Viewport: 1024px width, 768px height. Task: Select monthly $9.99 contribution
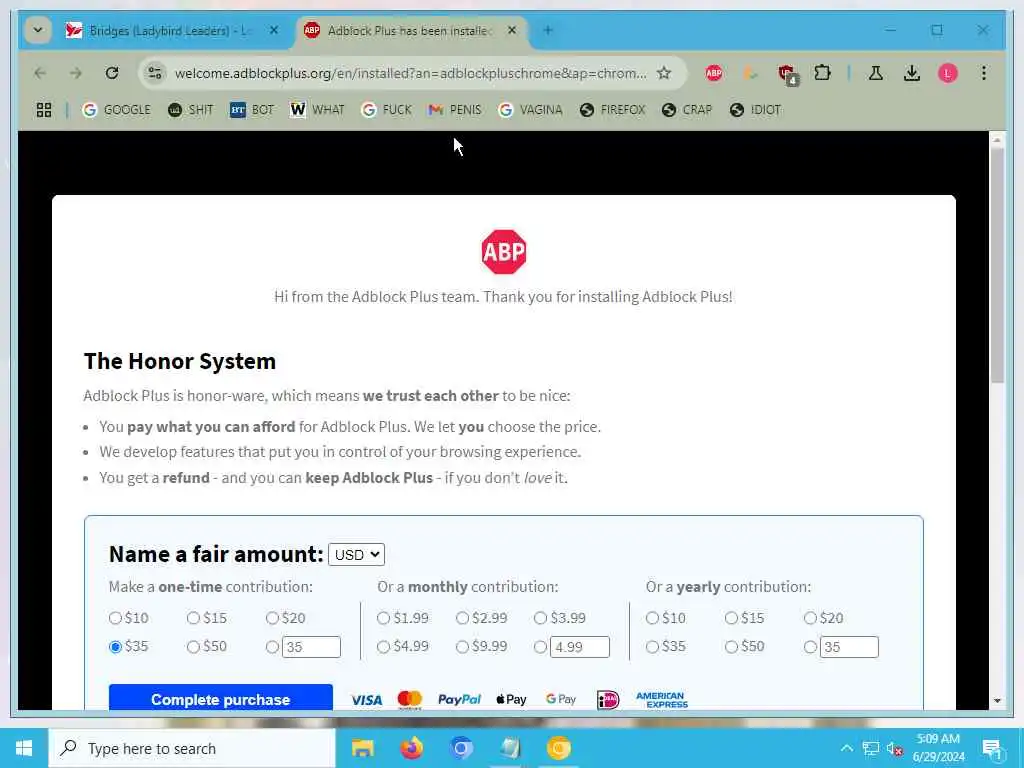[462, 647]
